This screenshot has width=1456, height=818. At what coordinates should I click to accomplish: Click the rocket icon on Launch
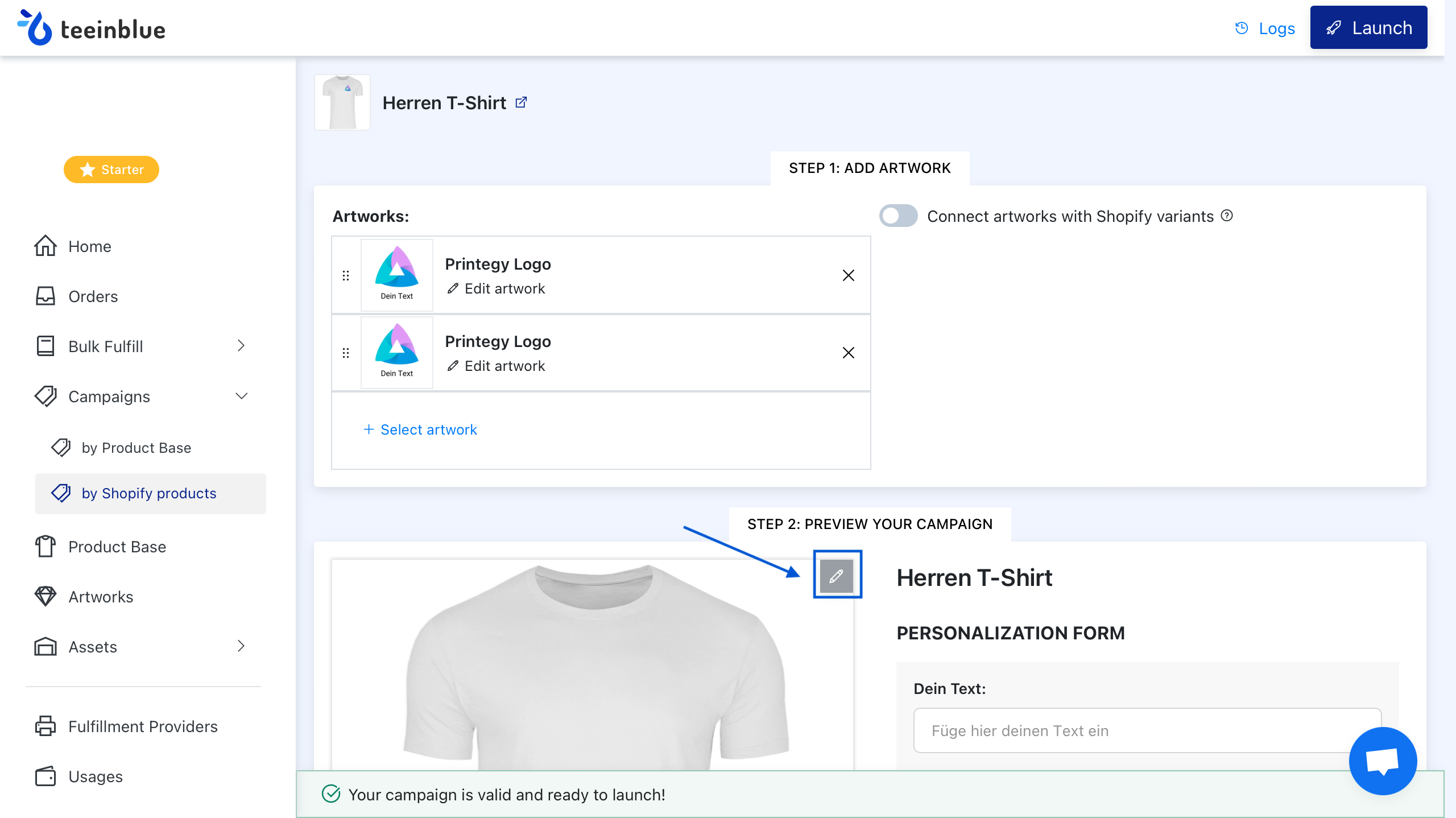click(x=1334, y=28)
